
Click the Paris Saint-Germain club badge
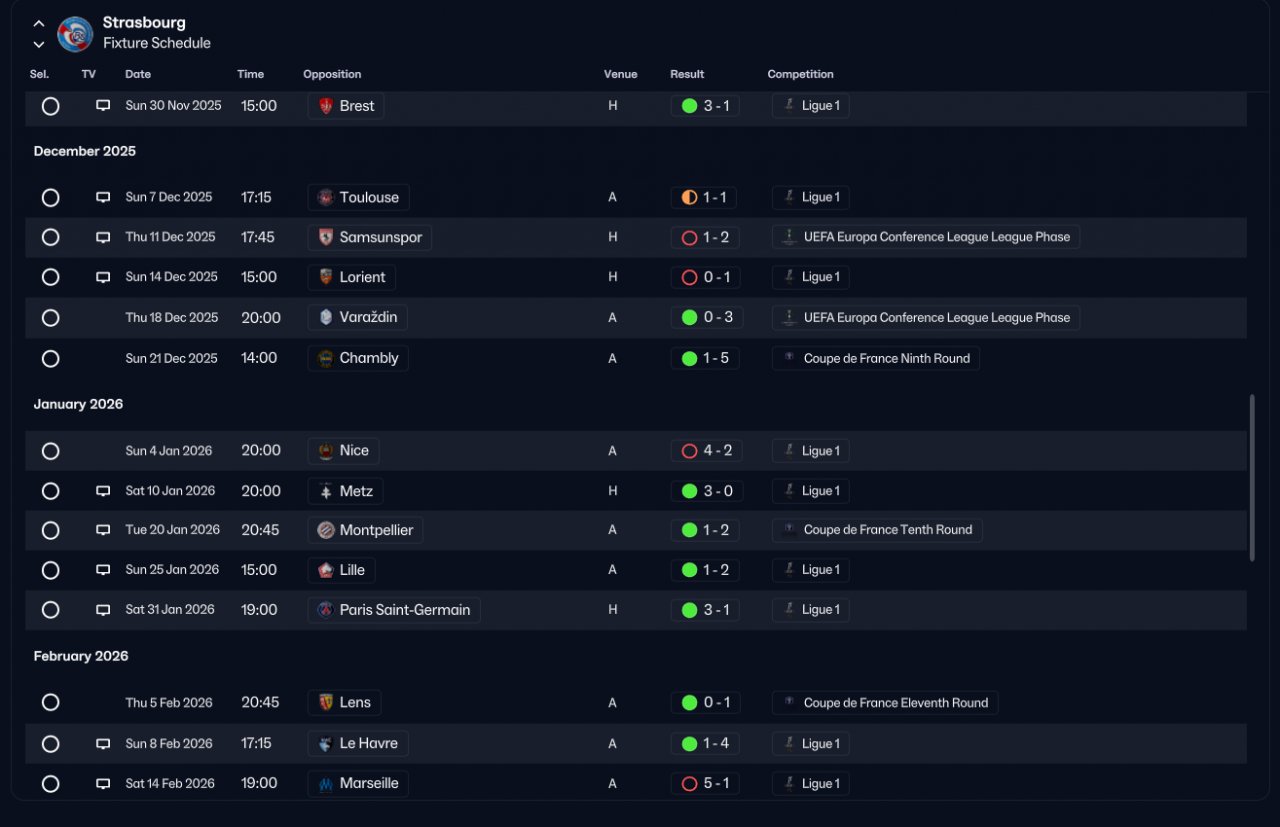[326, 610]
